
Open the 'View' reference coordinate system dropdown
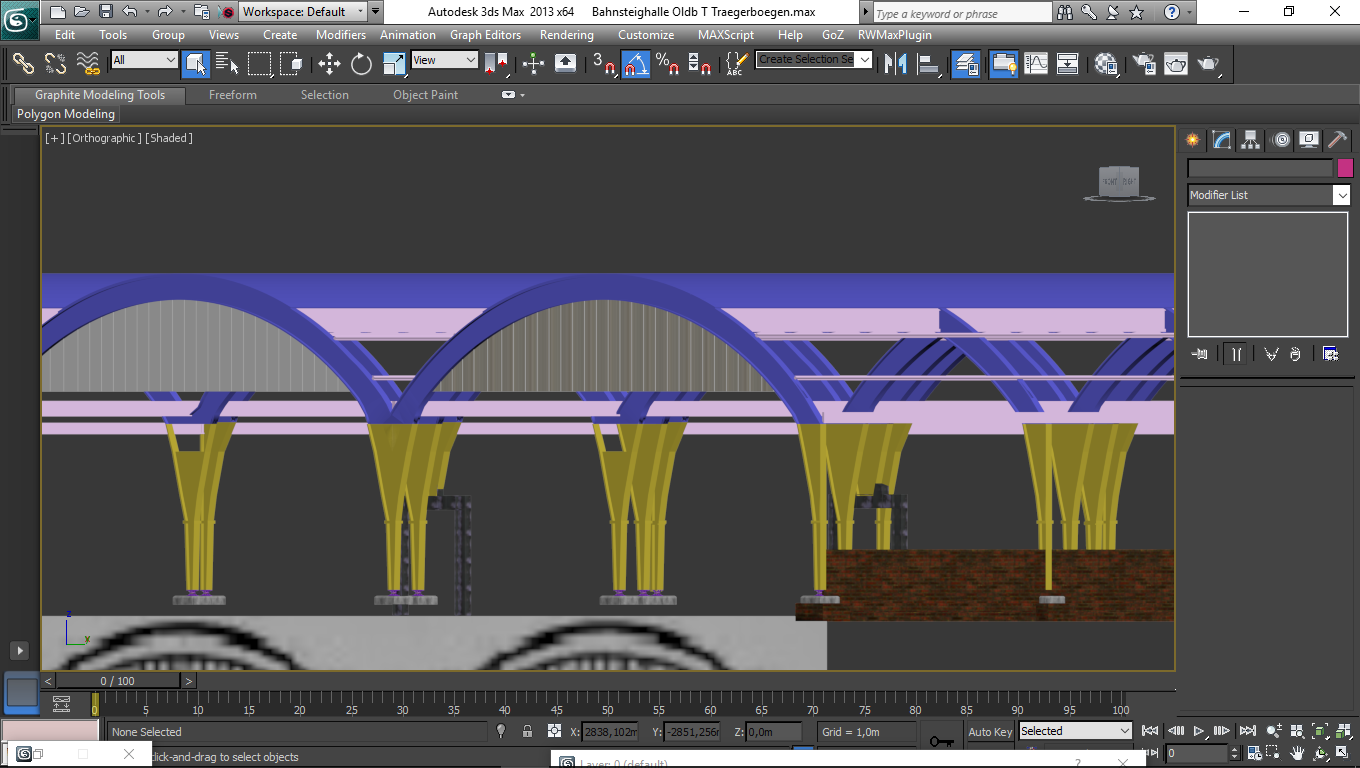coord(445,60)
